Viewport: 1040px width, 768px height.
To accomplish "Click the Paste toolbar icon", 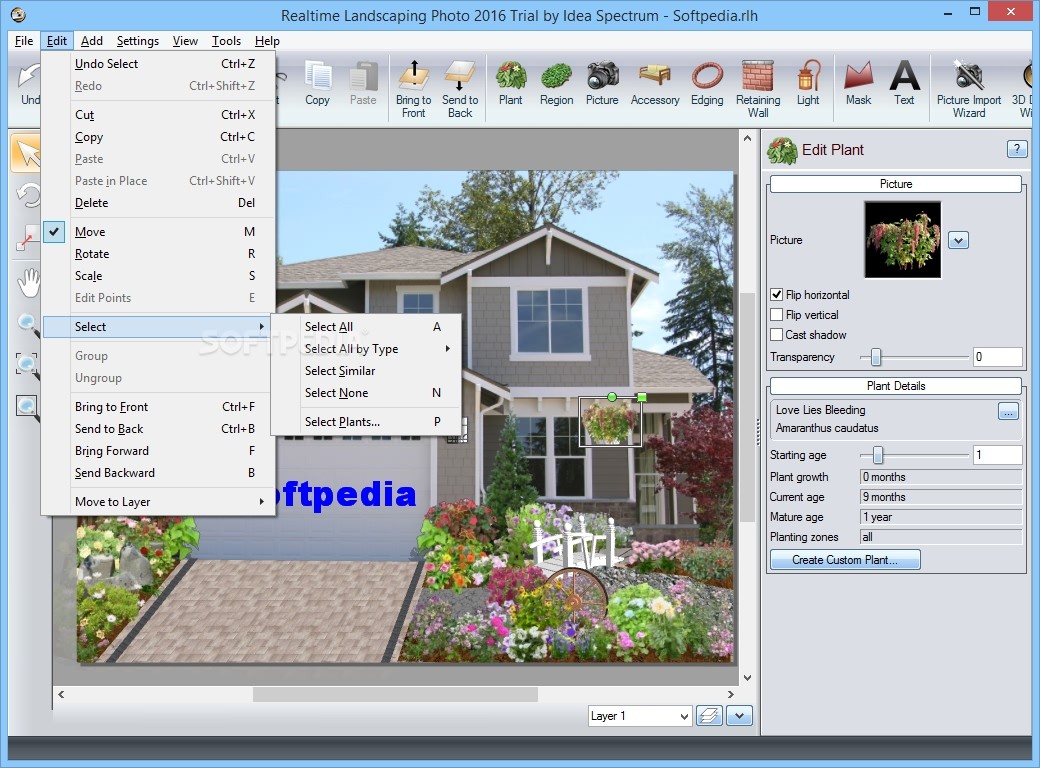I will [x=363, y=84].
